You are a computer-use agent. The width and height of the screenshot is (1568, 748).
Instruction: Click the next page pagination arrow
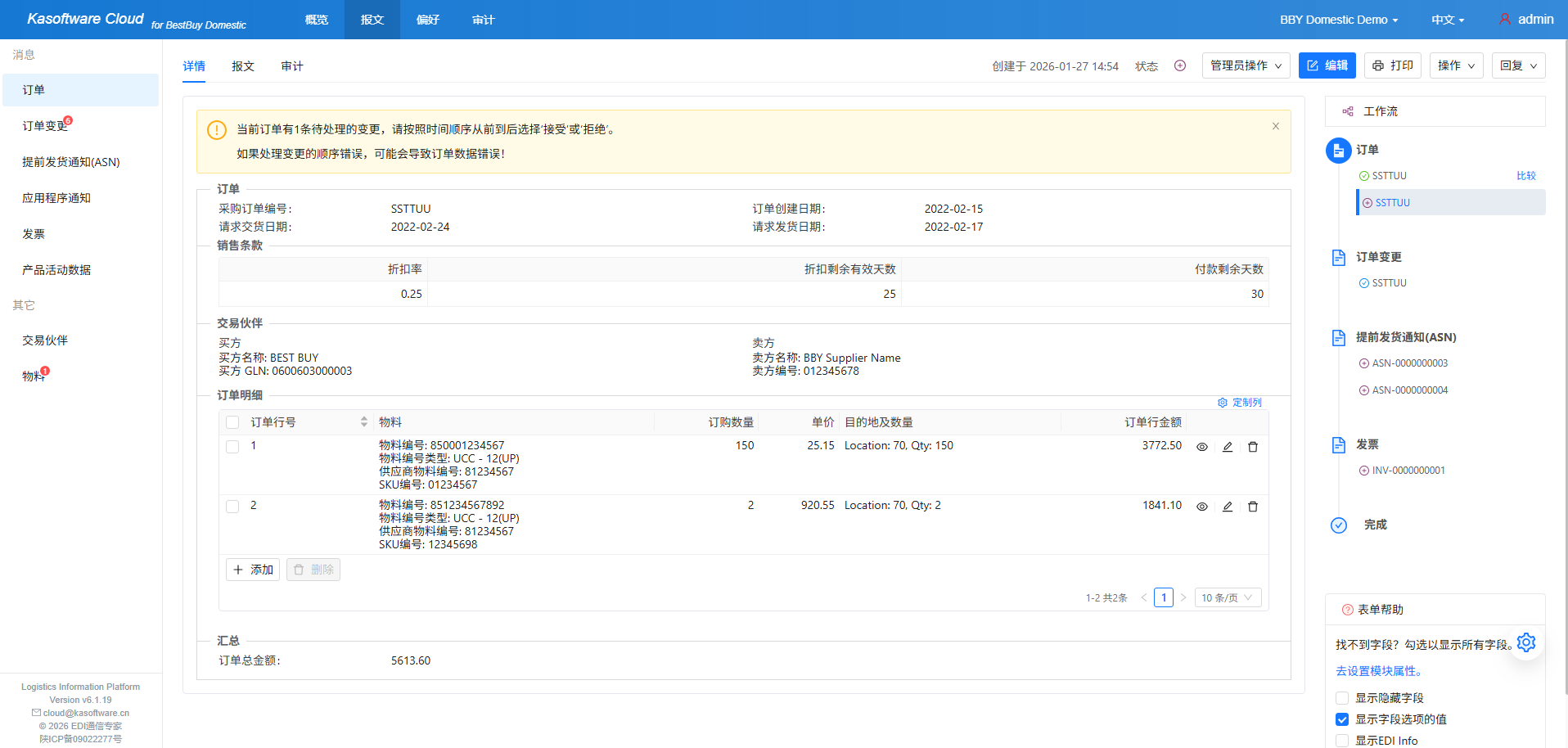click(1183, 597)
